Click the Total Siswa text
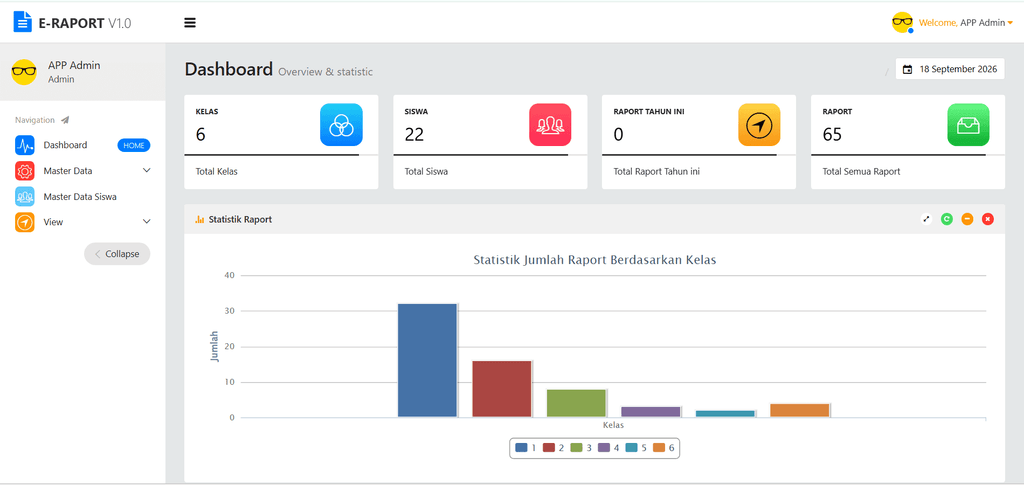Screen dimensions: 1024x485 coord(426,172)
